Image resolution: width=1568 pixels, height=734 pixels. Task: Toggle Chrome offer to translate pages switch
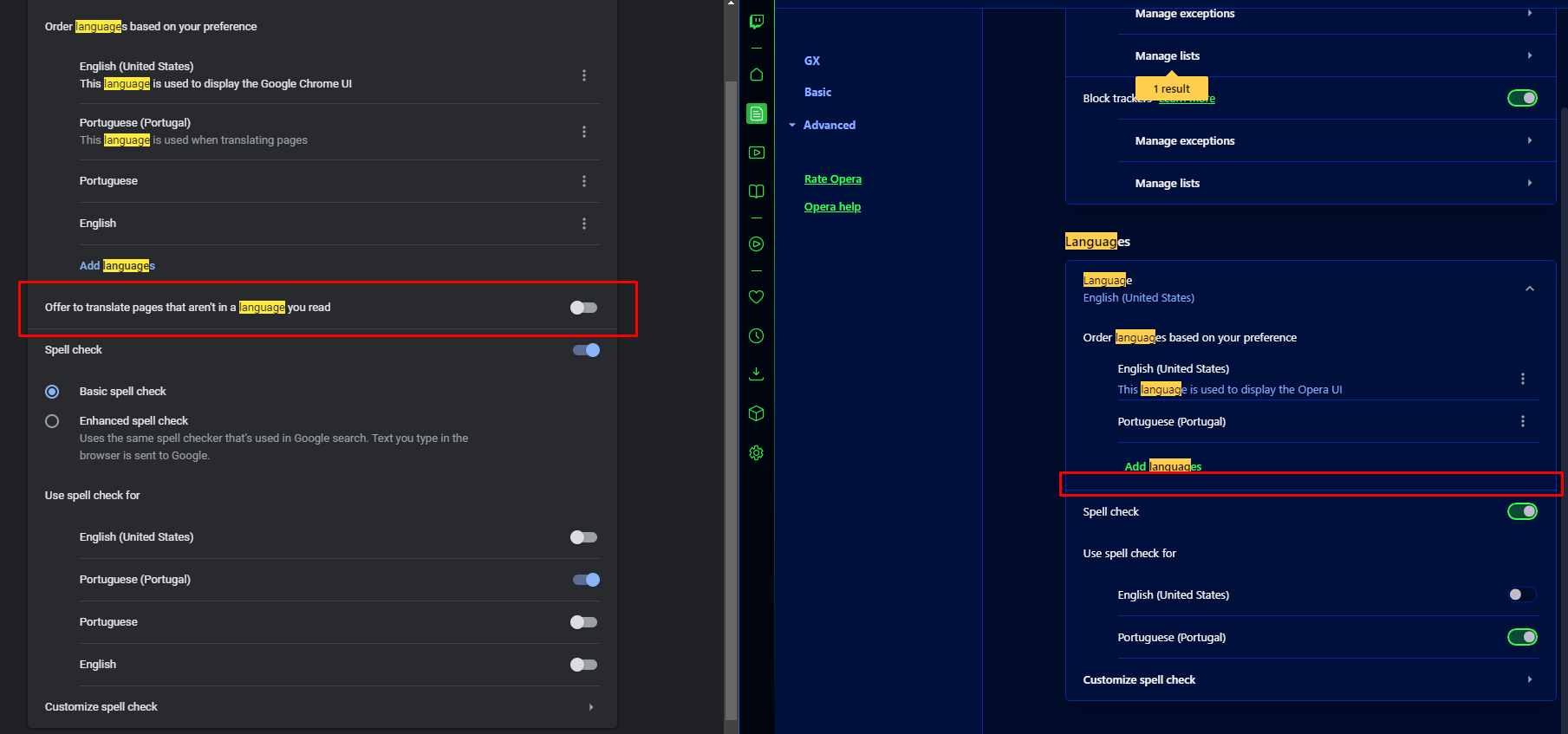(x=583, y=308)
